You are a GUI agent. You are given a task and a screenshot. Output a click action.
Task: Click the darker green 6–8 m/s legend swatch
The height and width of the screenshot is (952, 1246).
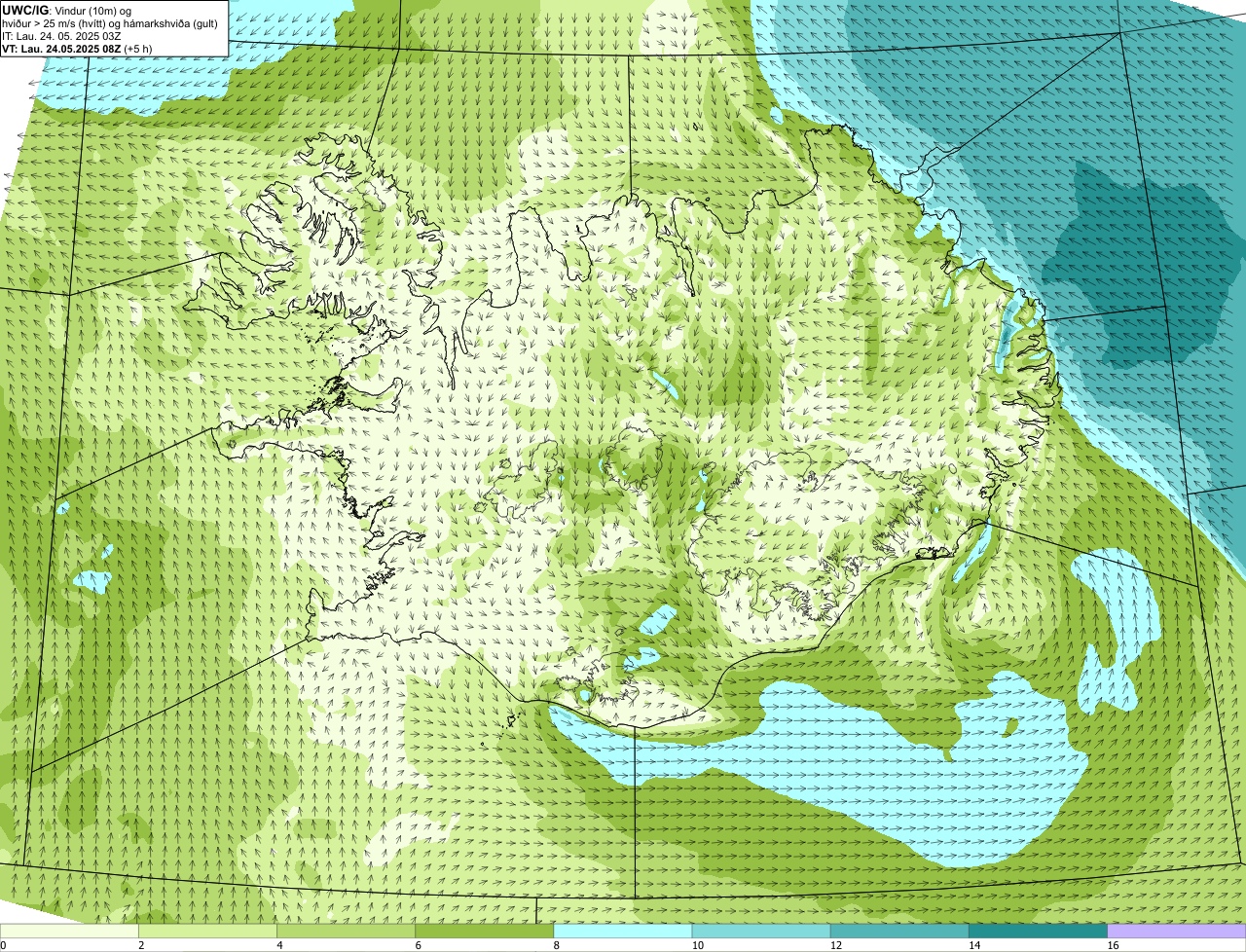485,932
